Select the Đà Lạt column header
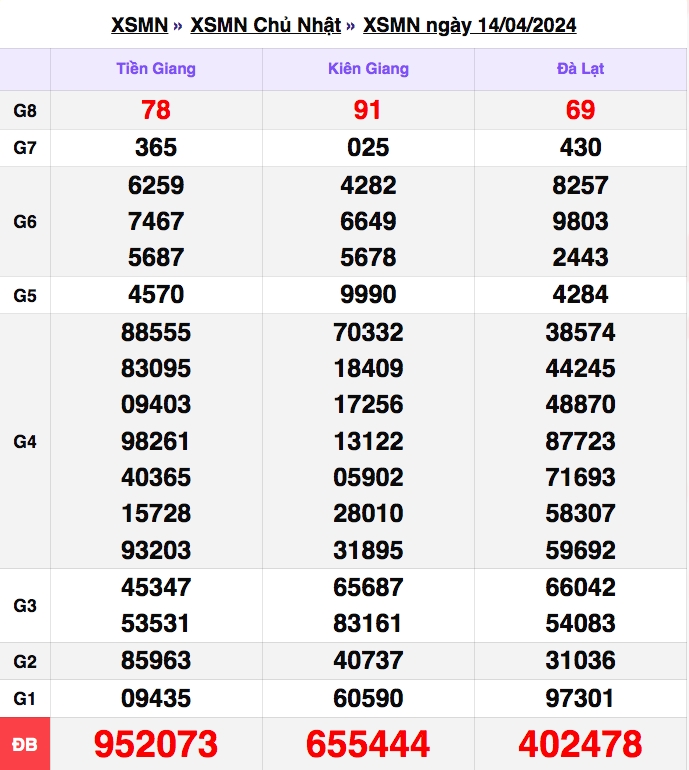Viewport: 689px width, 770px height. click(x=580, y=69)
